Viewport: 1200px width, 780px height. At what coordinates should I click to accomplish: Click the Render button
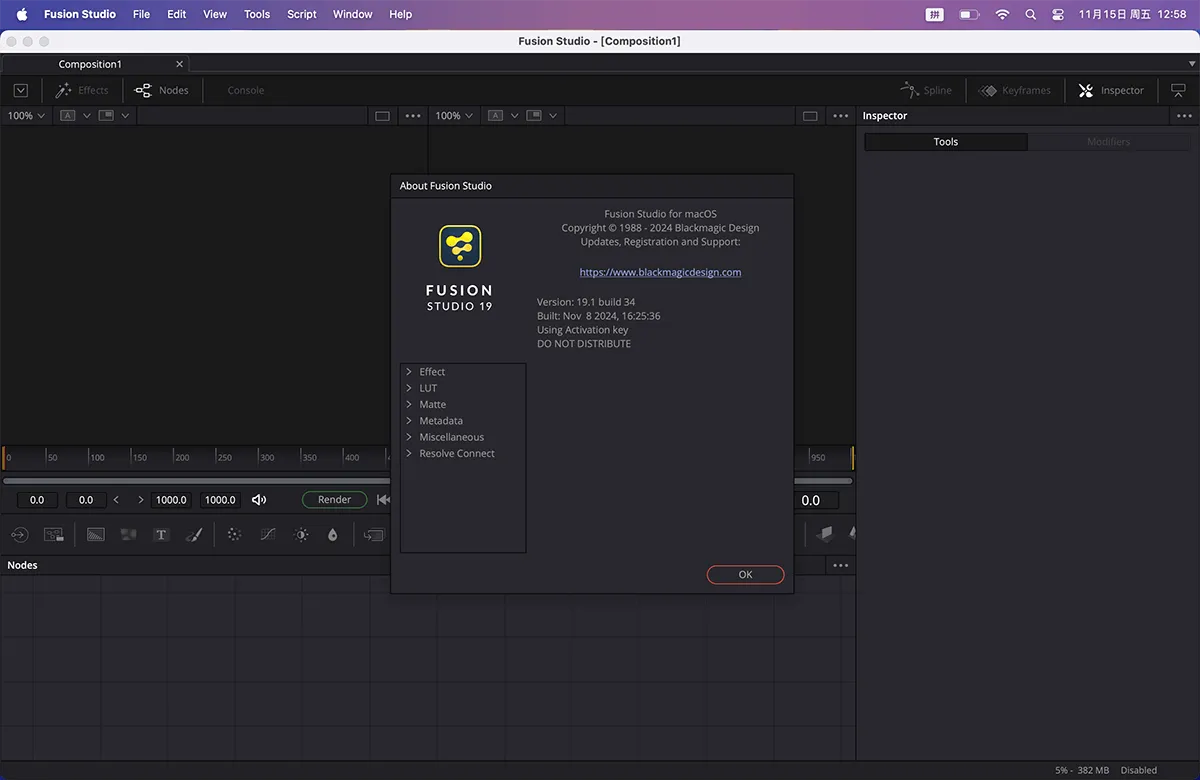pyautogui.click(x=334, y=500)
